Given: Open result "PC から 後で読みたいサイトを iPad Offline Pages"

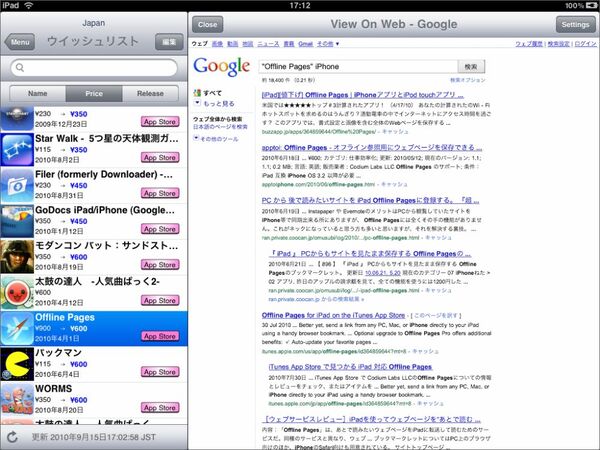Looking at the screenshot, I should 370,200.
